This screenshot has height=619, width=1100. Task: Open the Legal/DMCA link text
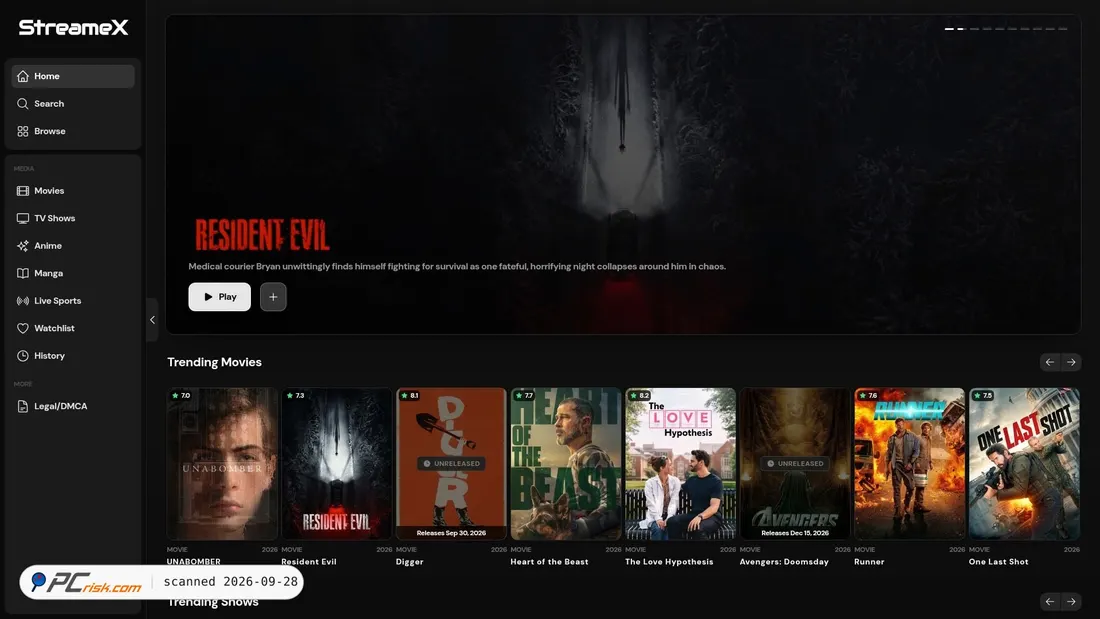60,406
